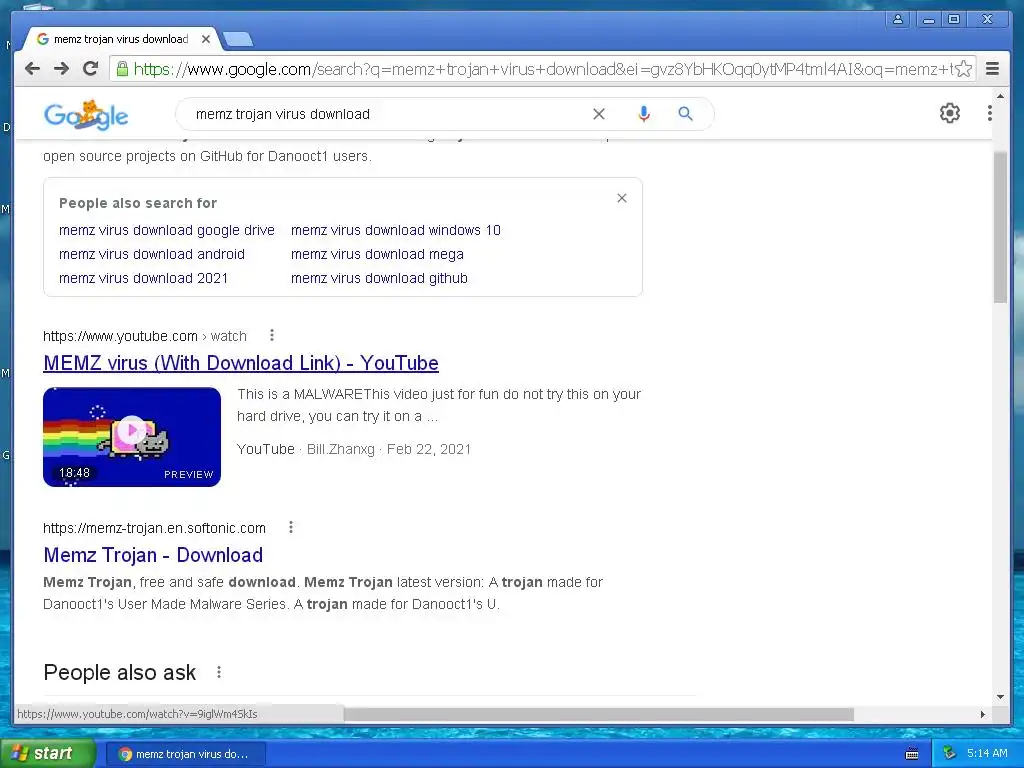The height and width of the screenshot is (768, 1024).
Task: Open the vertical dots menu beside settings gear
Action: coord(990,114)
